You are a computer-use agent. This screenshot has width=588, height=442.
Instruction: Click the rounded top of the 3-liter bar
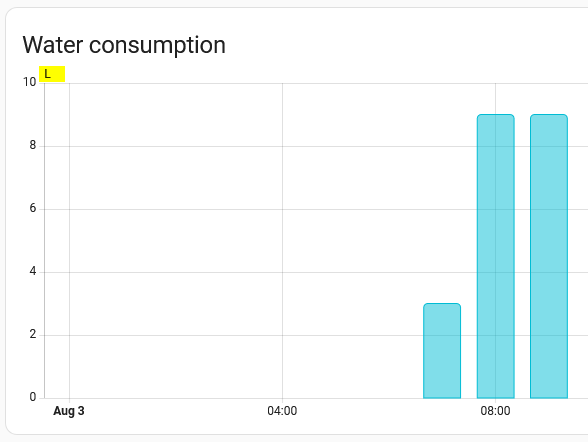coord(442,306)
